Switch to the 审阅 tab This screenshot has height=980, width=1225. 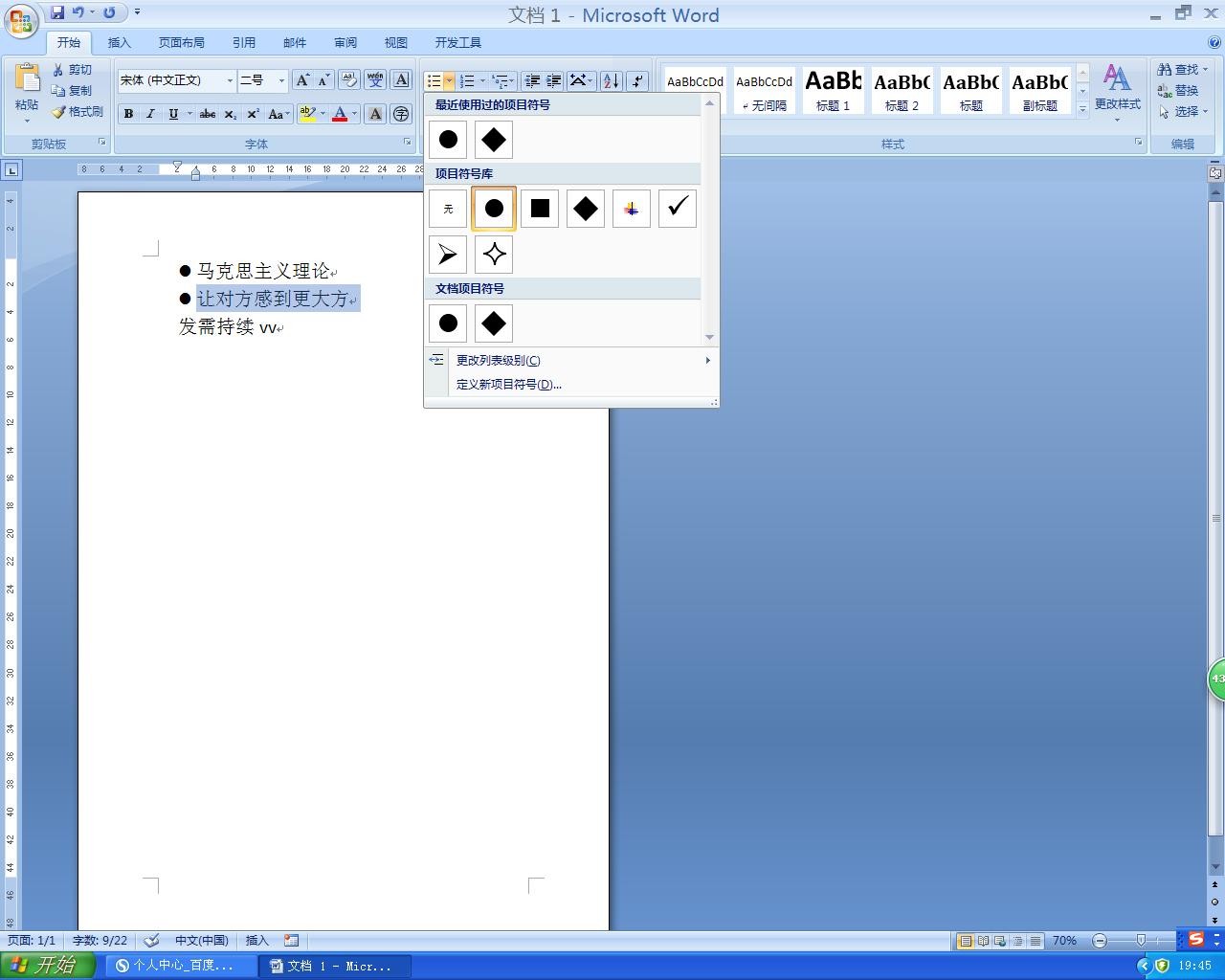(x=345, y=42)
